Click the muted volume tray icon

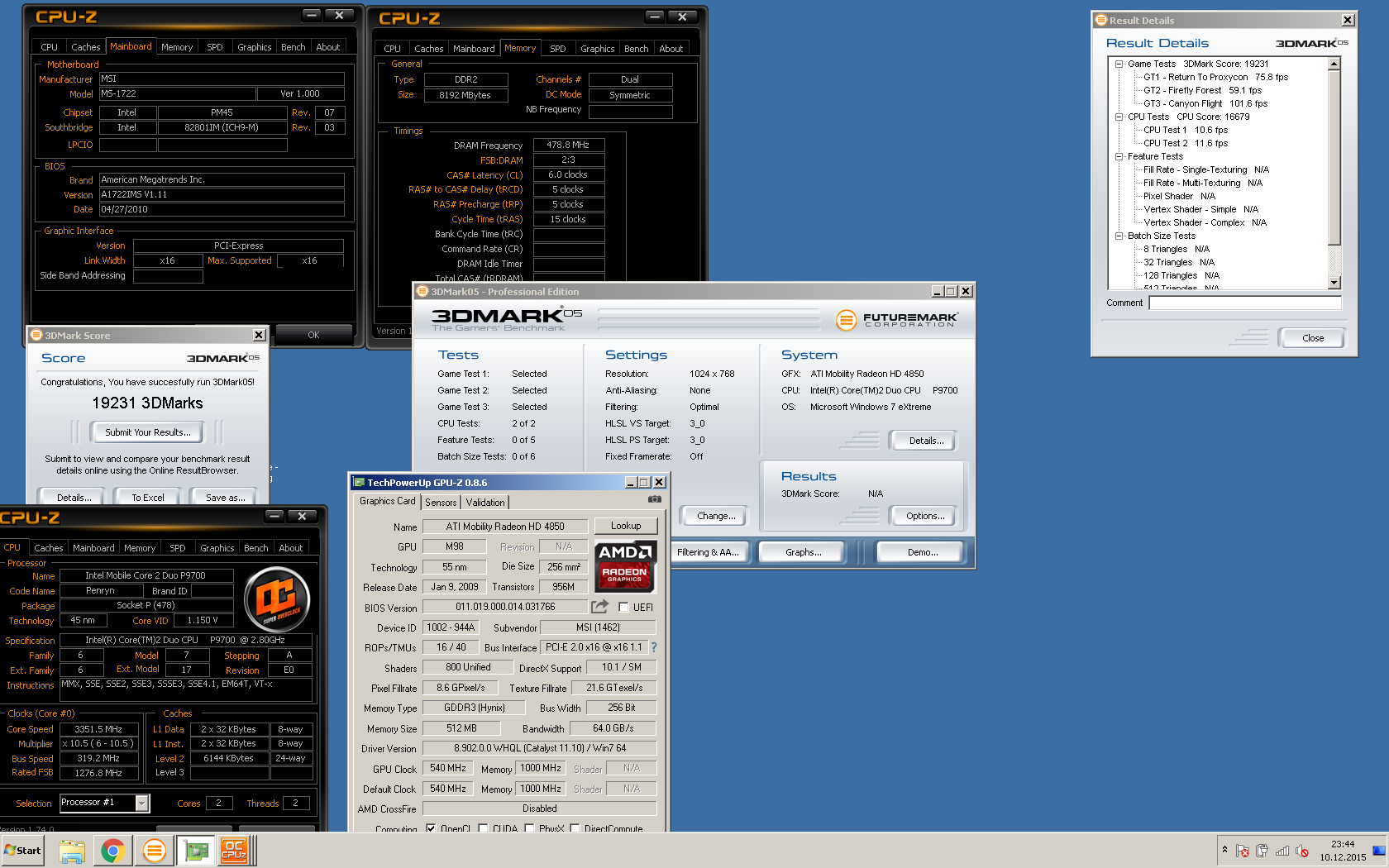[x=1302, y=851]
